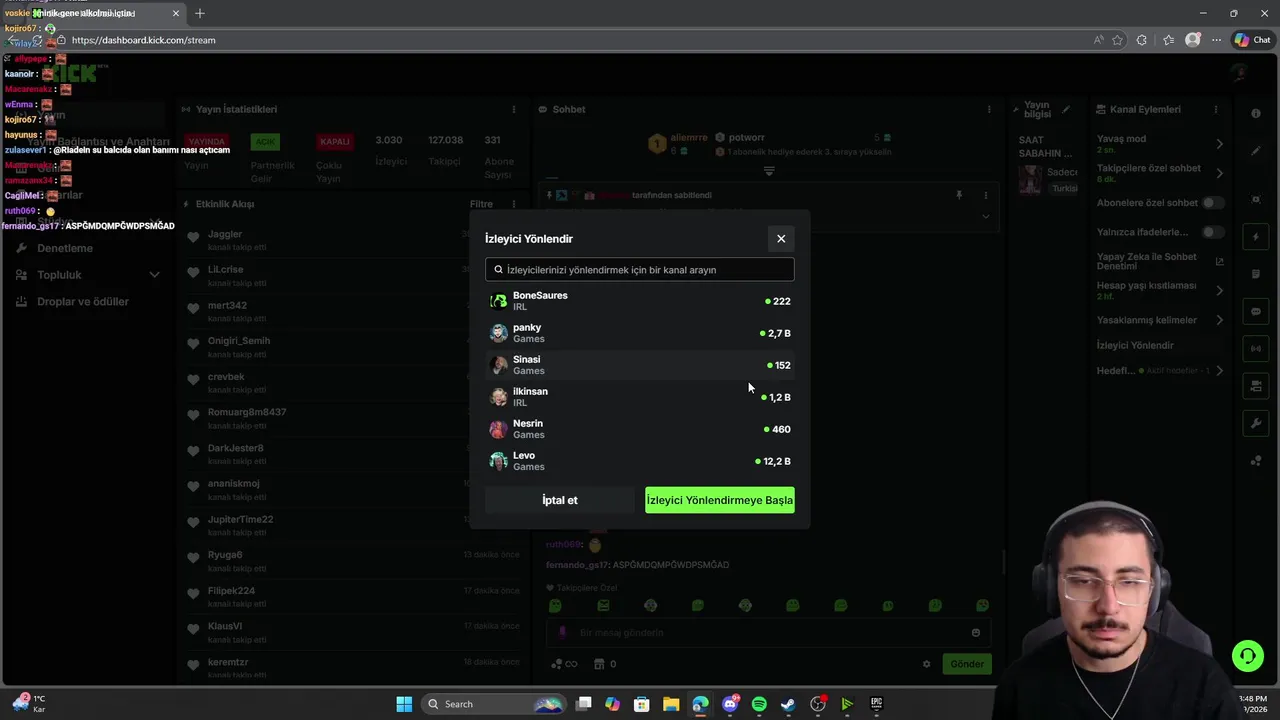Click the pencil next to Yayın bilgisi
Screen dimensions: 1280x720
tap(1066, 109)
